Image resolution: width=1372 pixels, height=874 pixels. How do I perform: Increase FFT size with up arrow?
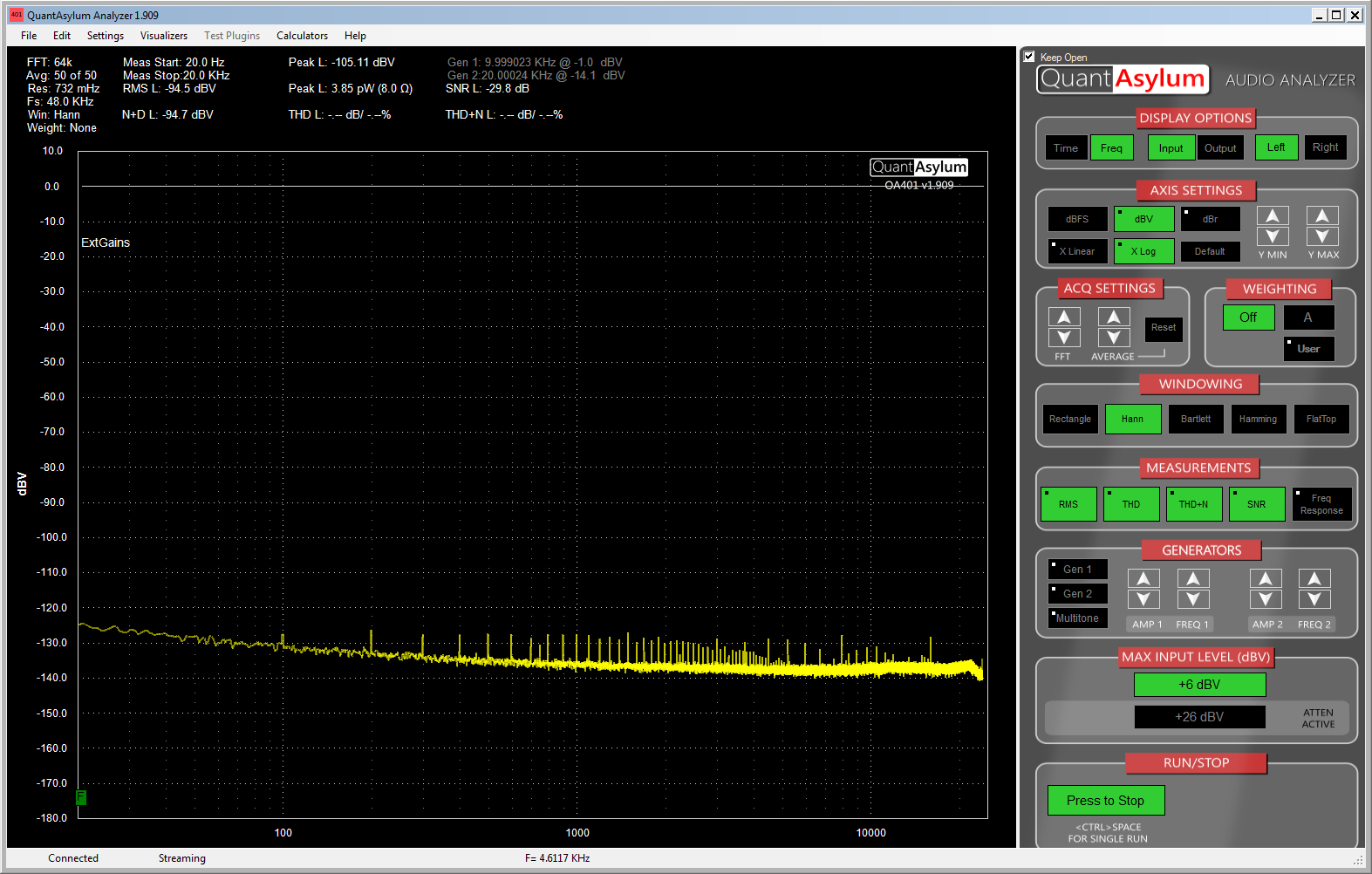tap(1064, 317)
